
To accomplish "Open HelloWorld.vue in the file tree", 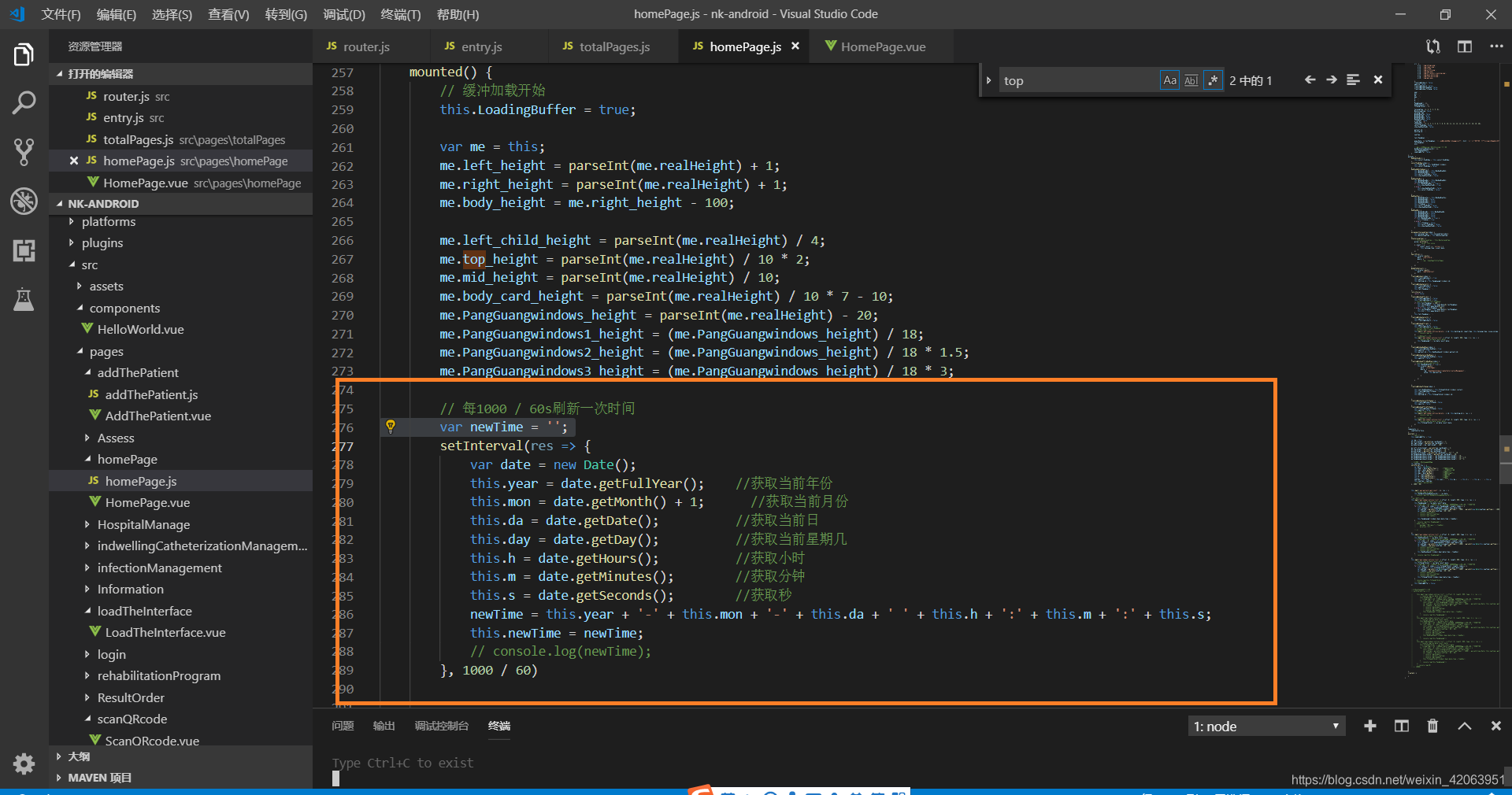I will click(140, 330).
